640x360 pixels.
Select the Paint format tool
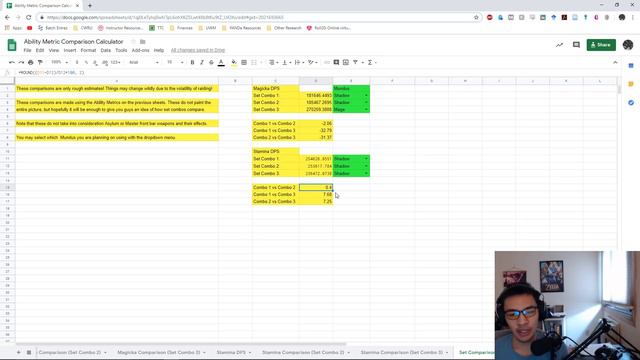pyautogui.click(x=40, y=62)
